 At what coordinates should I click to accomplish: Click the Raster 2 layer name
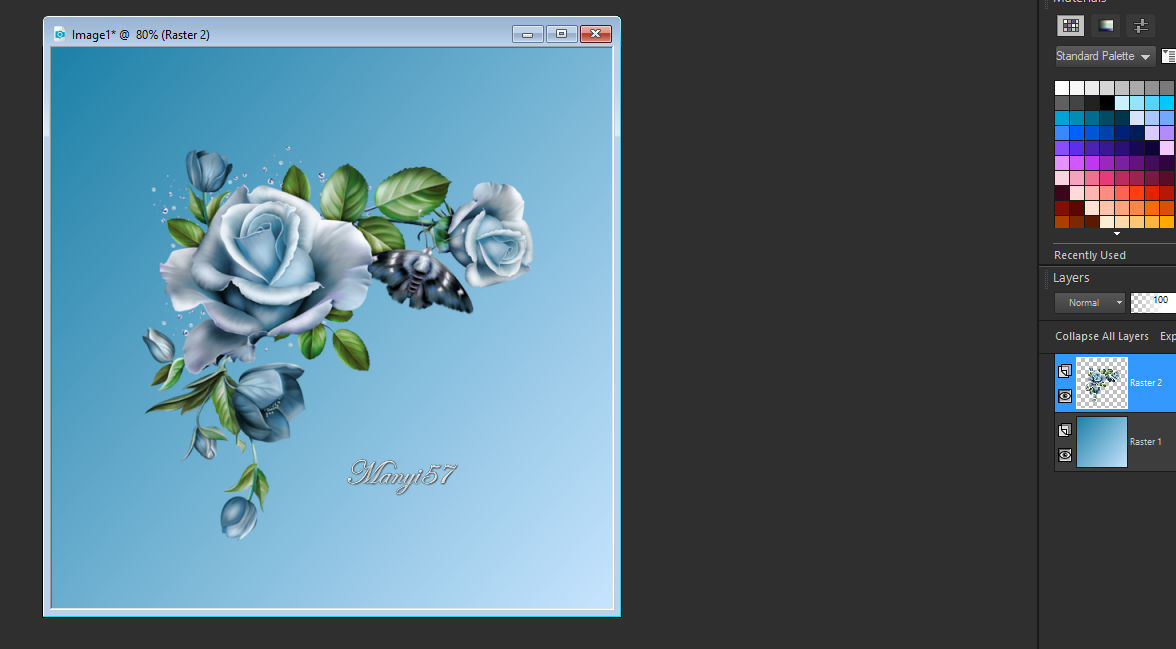pos(1146,383)
